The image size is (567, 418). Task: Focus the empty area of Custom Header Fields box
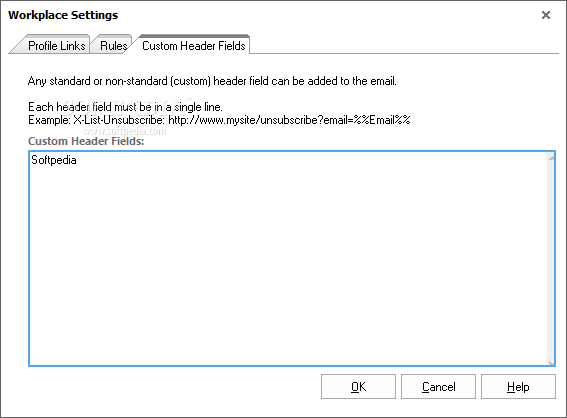pyautogui.click(x=288, y=264)
